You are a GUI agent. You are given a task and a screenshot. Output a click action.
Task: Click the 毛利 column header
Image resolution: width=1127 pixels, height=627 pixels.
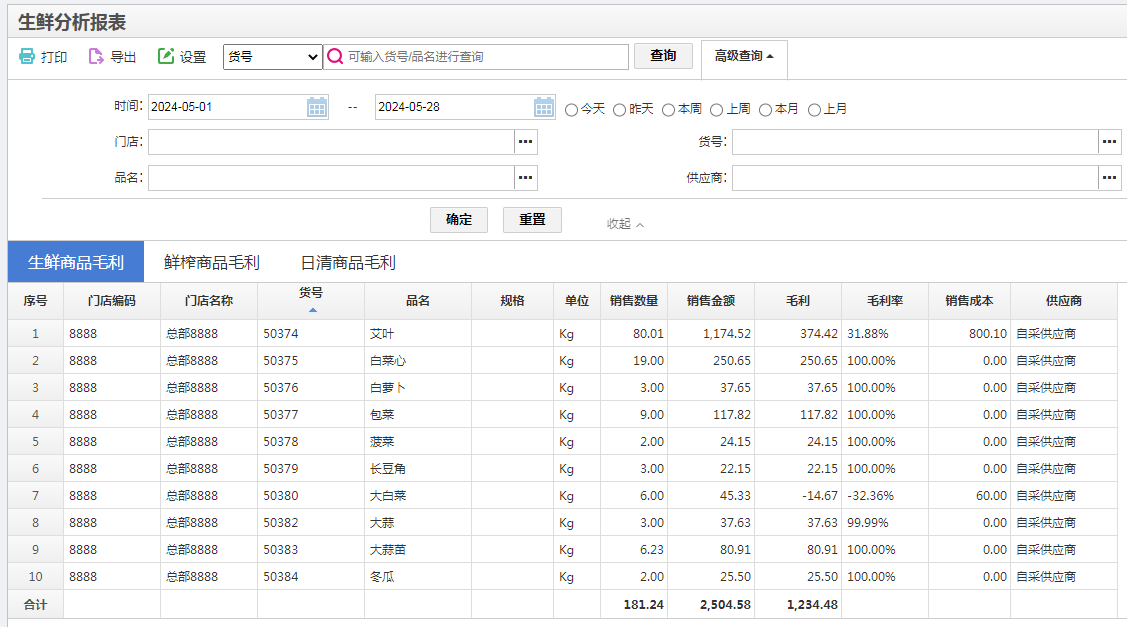(798, 301)
